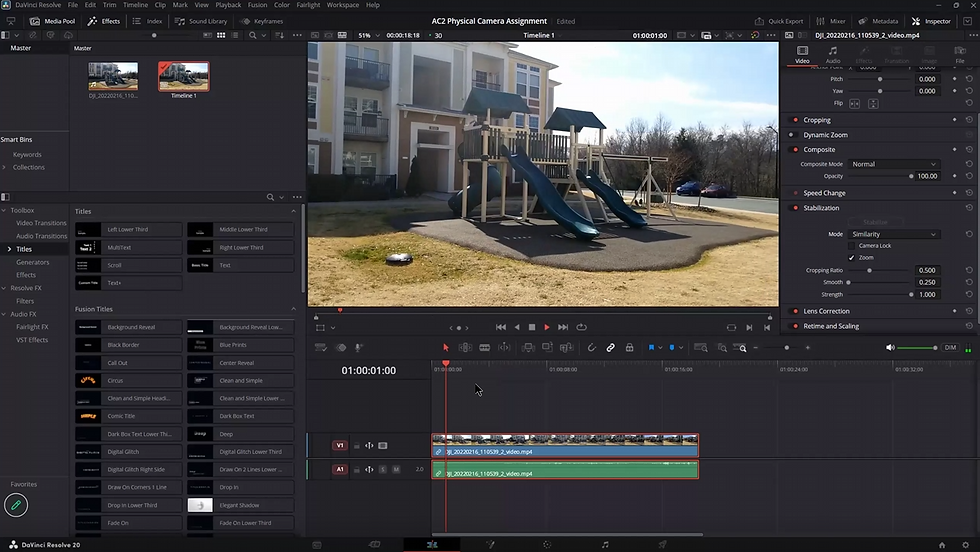Image resolution: width=980 pixels, height=552 pixels.
Task: Click the Replace Clip icon
Action: tap(567, 348)
